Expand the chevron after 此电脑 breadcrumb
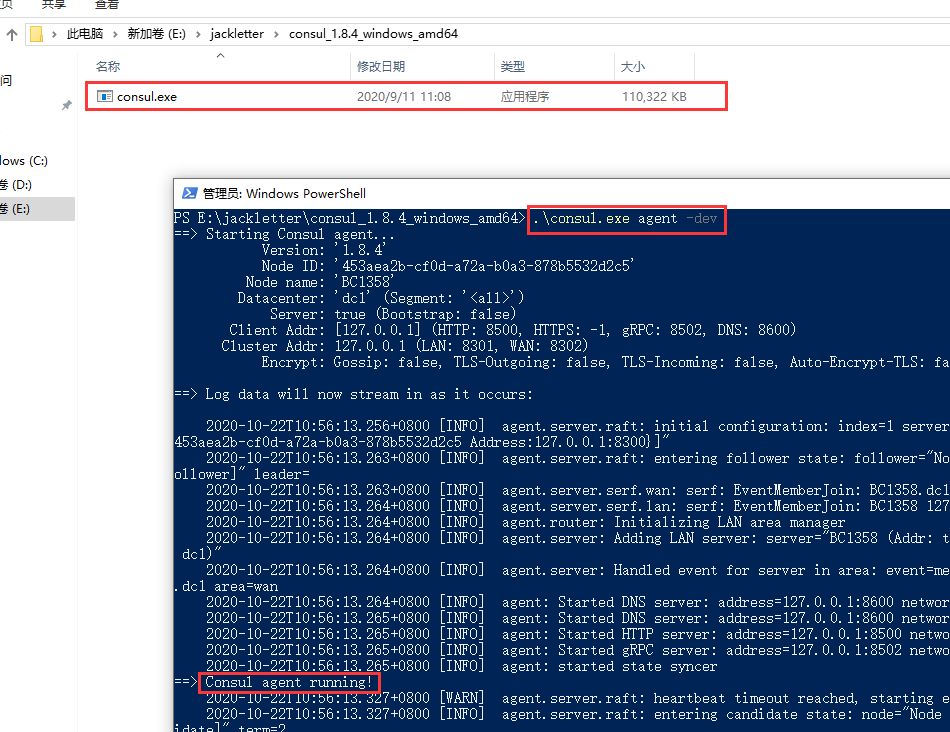The image size is (950, 732). pos(115,35)
